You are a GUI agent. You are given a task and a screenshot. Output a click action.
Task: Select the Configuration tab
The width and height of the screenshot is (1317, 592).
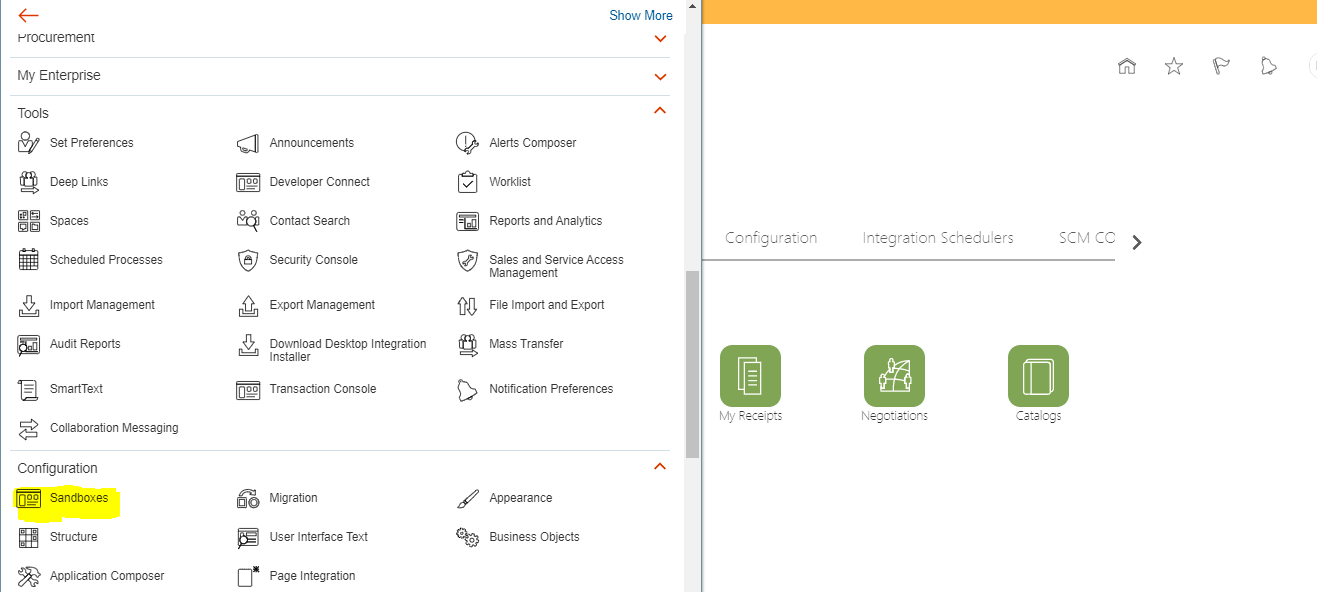(x=770, y=237)
